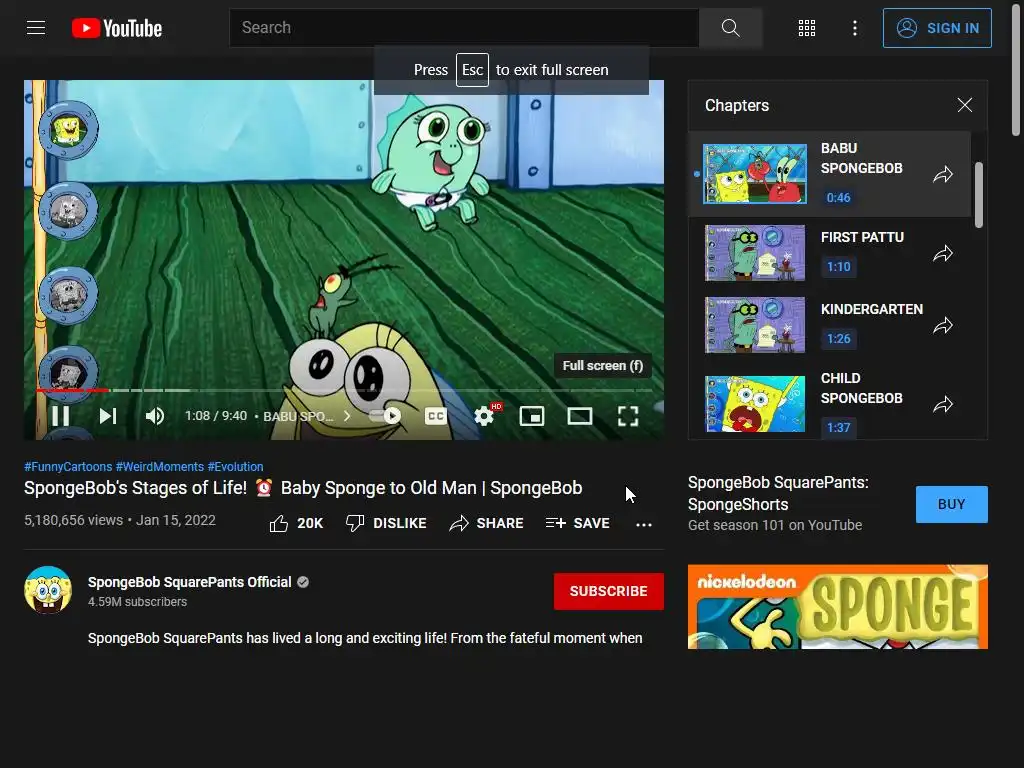Open FIRST PATTU chapter thumbnail

pos(755,253)
